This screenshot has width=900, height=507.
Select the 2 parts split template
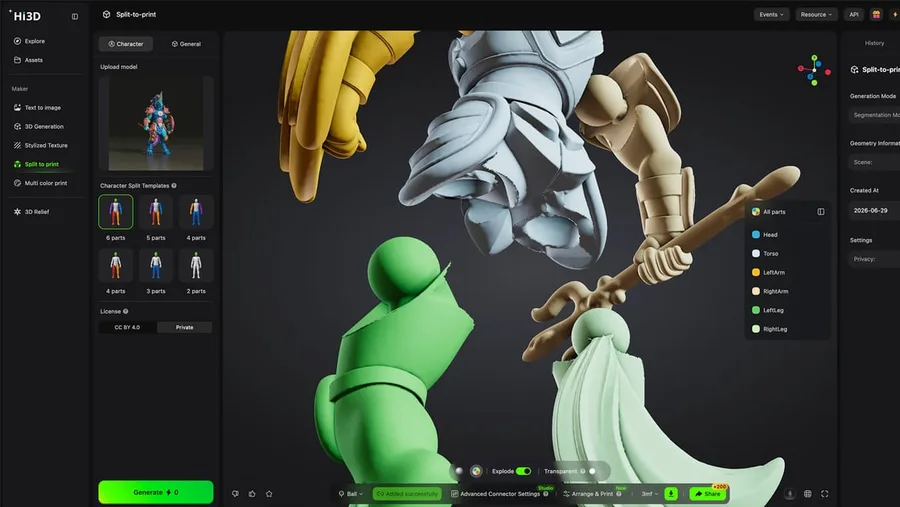click(196, 265)
